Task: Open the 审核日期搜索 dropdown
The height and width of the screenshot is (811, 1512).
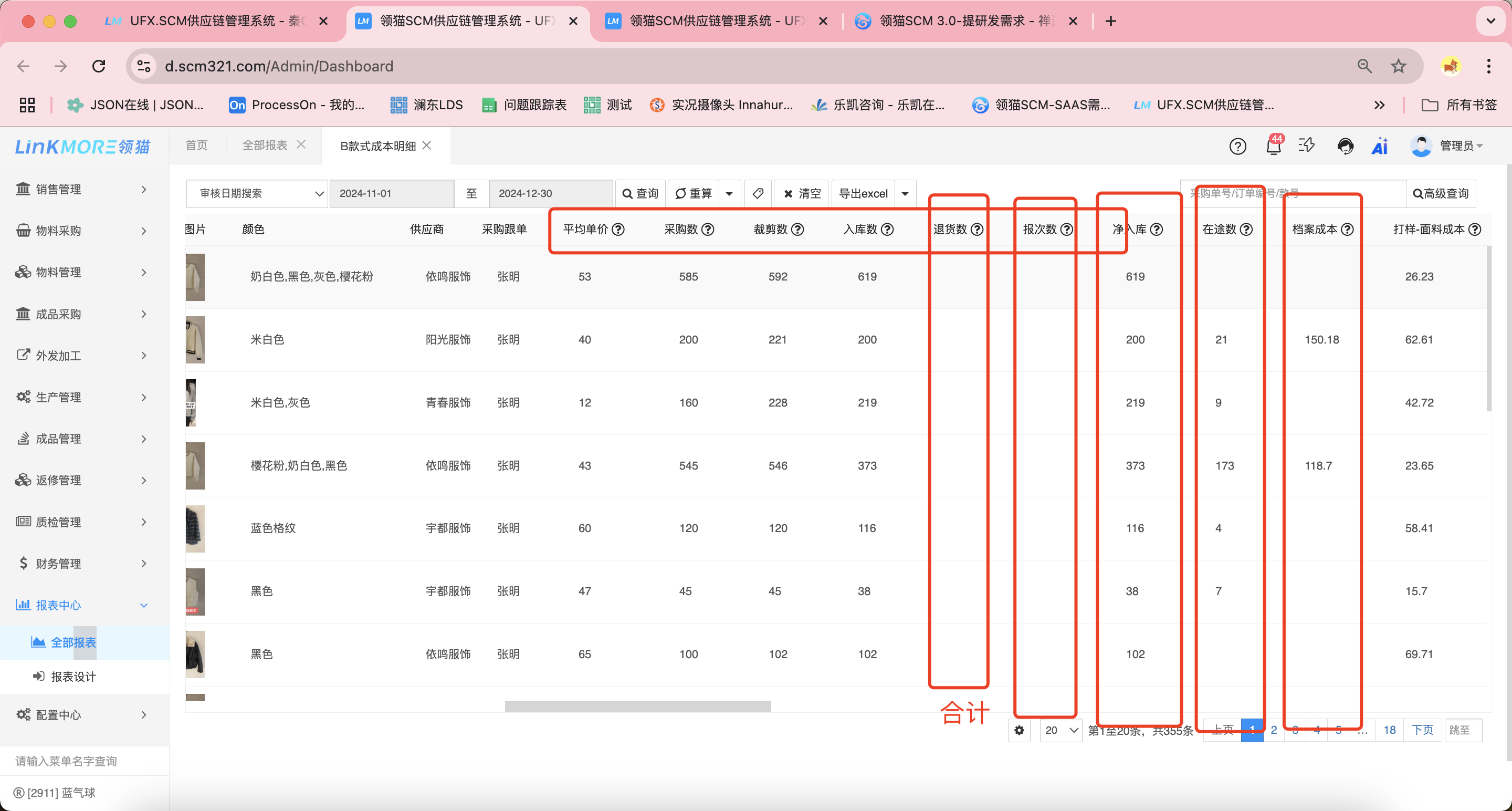Action: tap(257, 193)
